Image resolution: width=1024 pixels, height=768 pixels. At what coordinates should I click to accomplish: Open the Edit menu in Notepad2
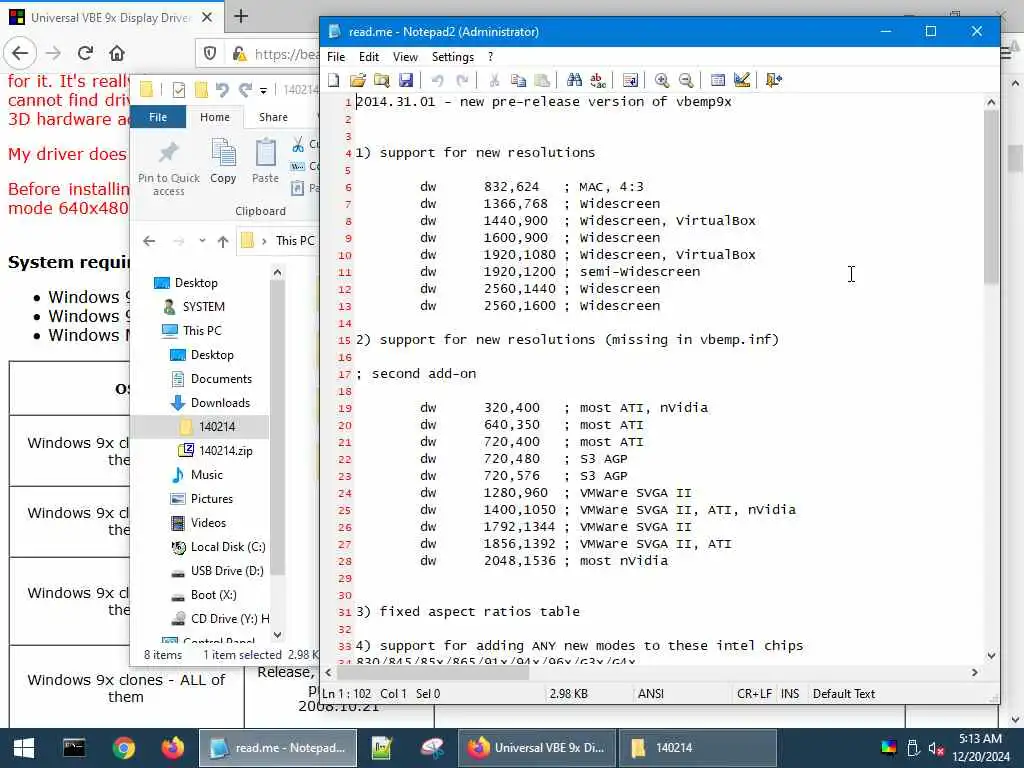[369, 57]
